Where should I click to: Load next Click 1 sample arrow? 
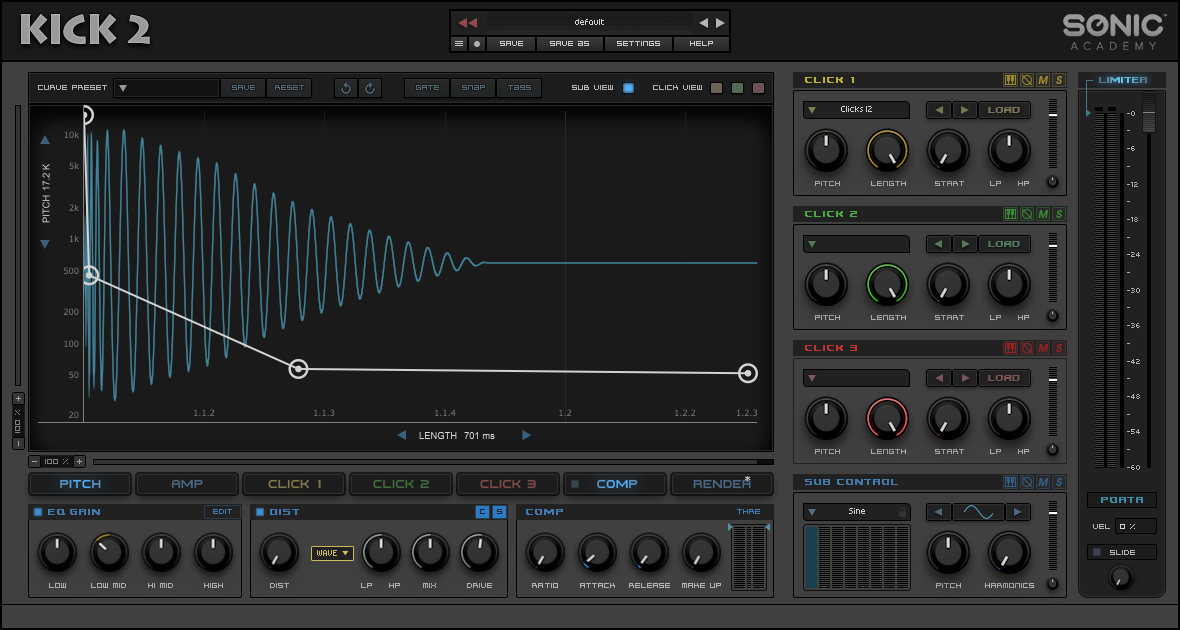click(x=965, y=110)
